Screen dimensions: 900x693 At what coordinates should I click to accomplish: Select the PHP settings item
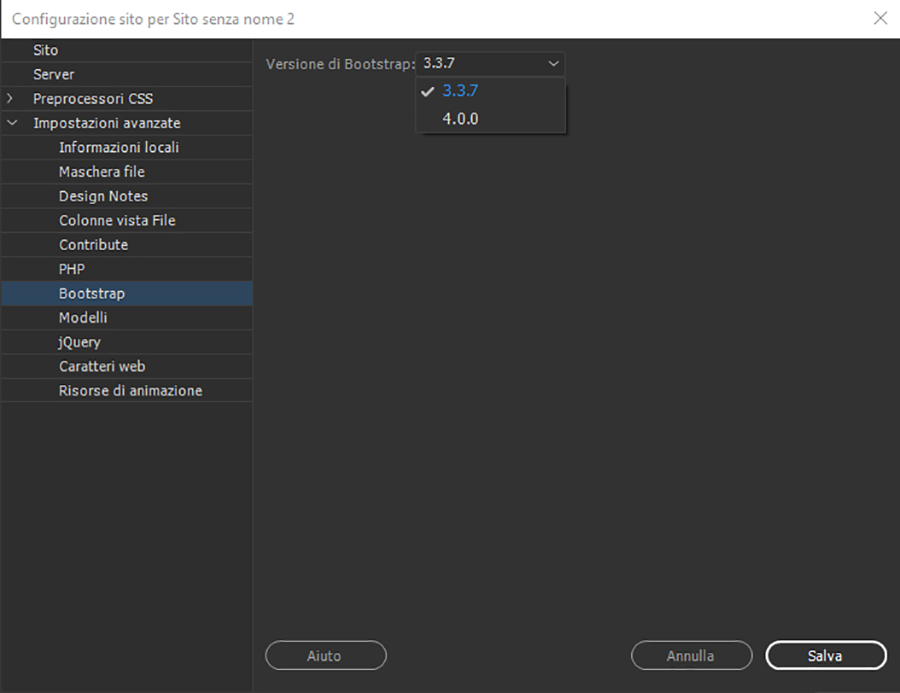(x=126, y=269)
